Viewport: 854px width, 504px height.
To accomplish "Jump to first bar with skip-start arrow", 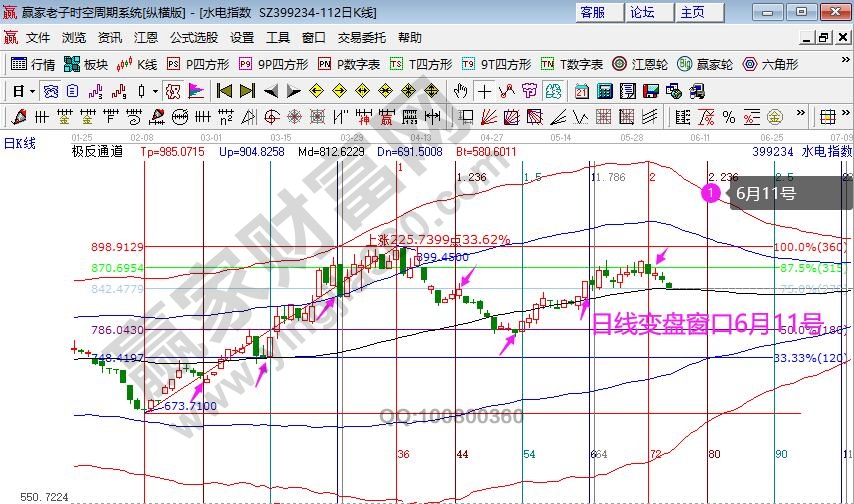I will point(222,91).
